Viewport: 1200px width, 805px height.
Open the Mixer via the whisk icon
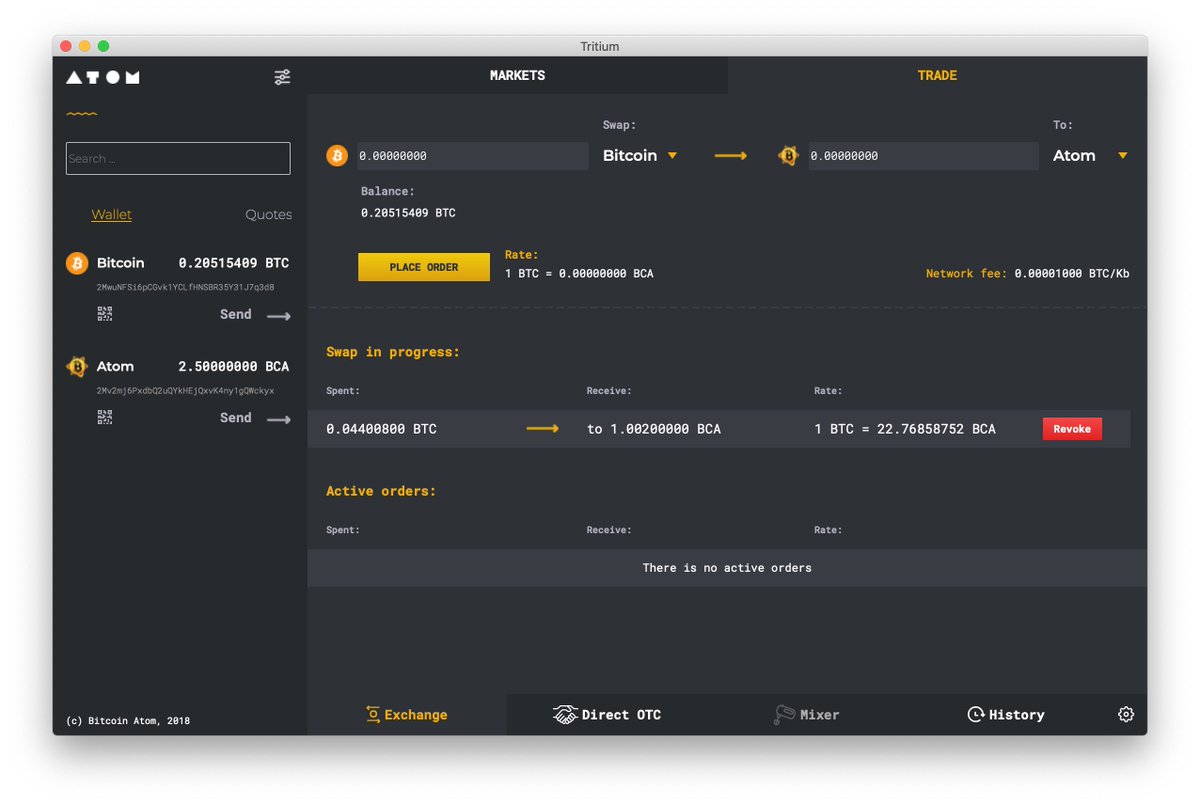click(x=784, y=714)
